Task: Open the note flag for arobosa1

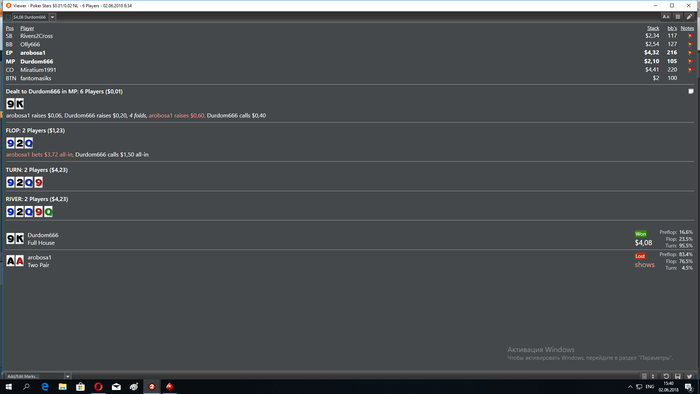Action: (x=690, y=53)
